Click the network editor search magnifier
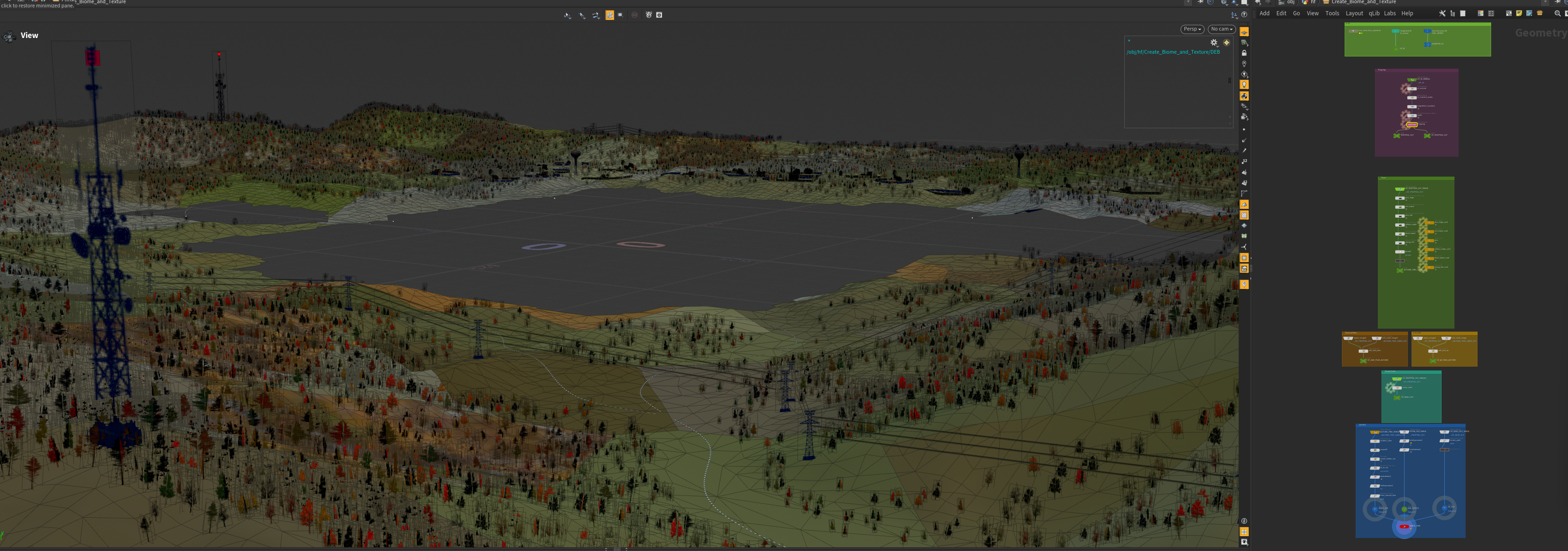Viewport: 1568px width, 551px height. (x=1558, y=13)
